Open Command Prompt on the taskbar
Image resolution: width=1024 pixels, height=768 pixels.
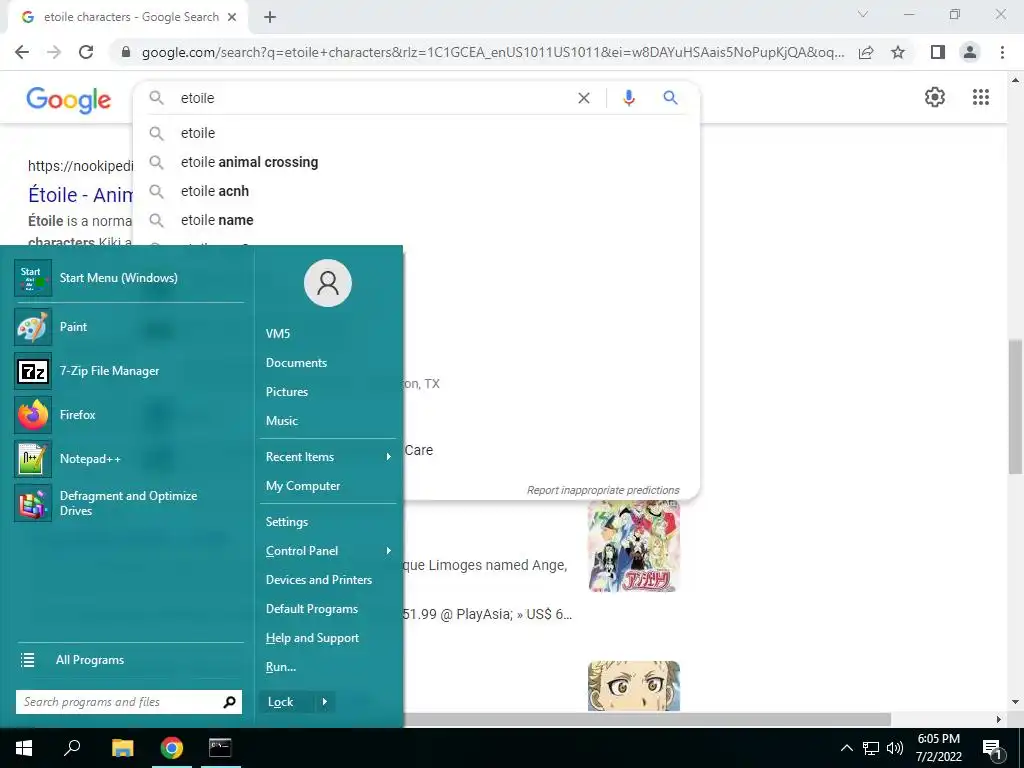(220, 748)
